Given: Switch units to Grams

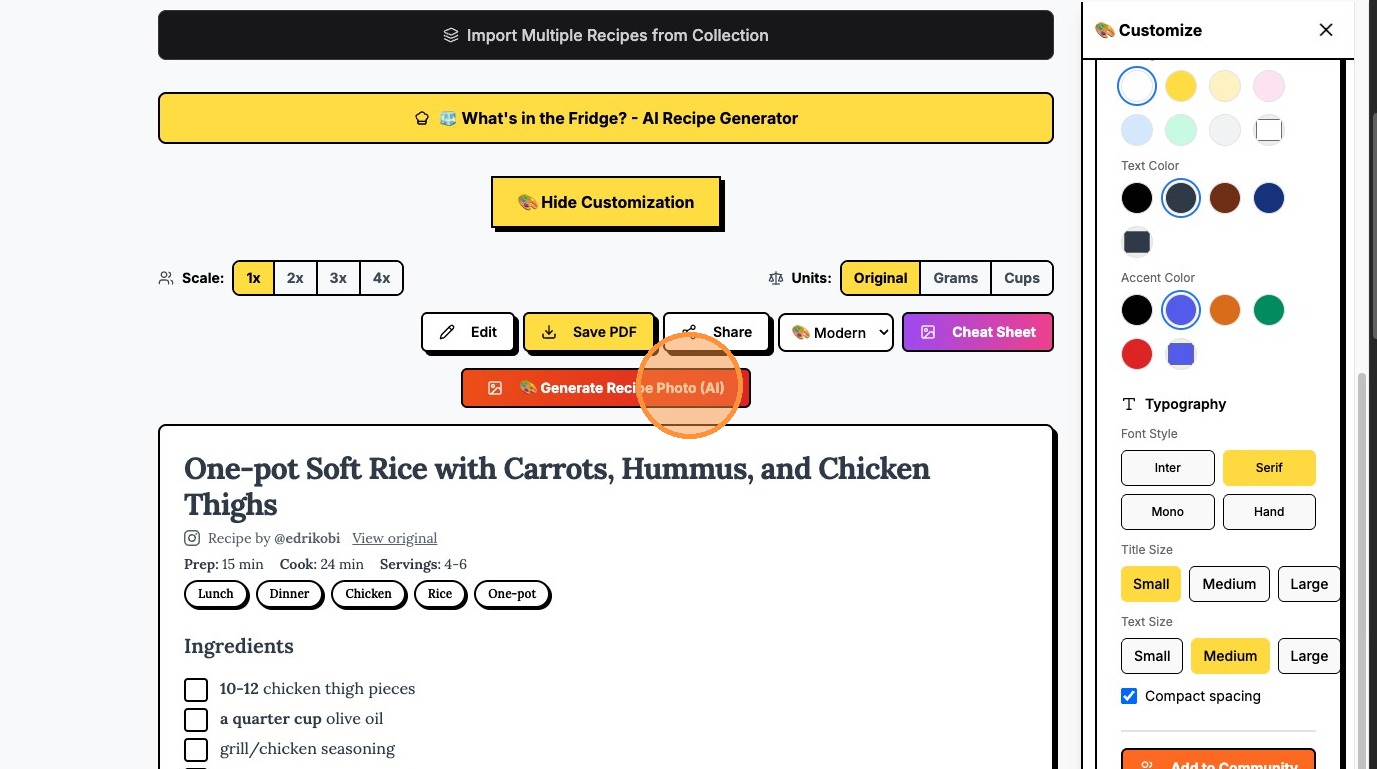Looking at the screenshot, I should point(955,278).
